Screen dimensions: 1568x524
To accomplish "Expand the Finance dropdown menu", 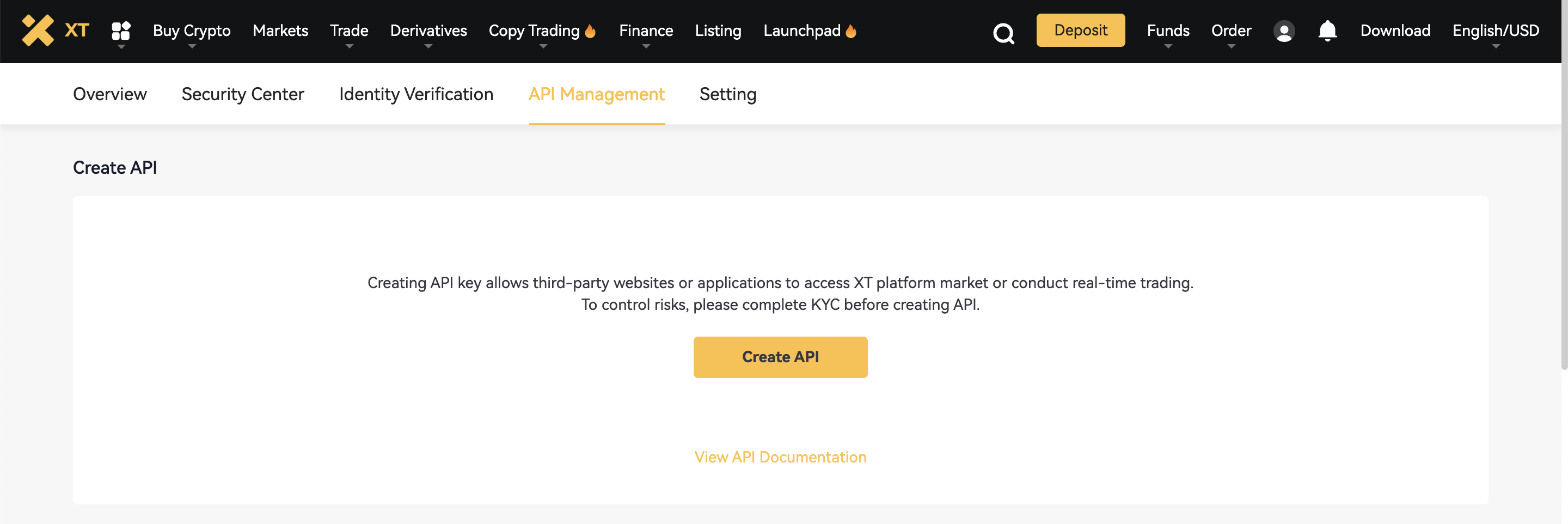I will click(646, 31).
